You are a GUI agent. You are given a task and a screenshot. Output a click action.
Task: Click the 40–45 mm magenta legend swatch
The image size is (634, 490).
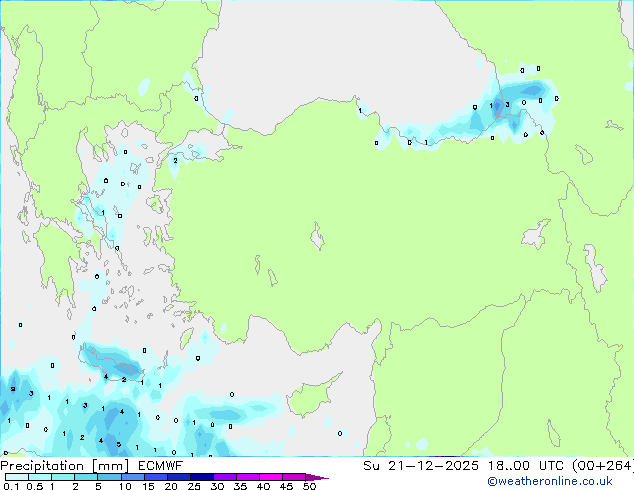tap(271, 477)
